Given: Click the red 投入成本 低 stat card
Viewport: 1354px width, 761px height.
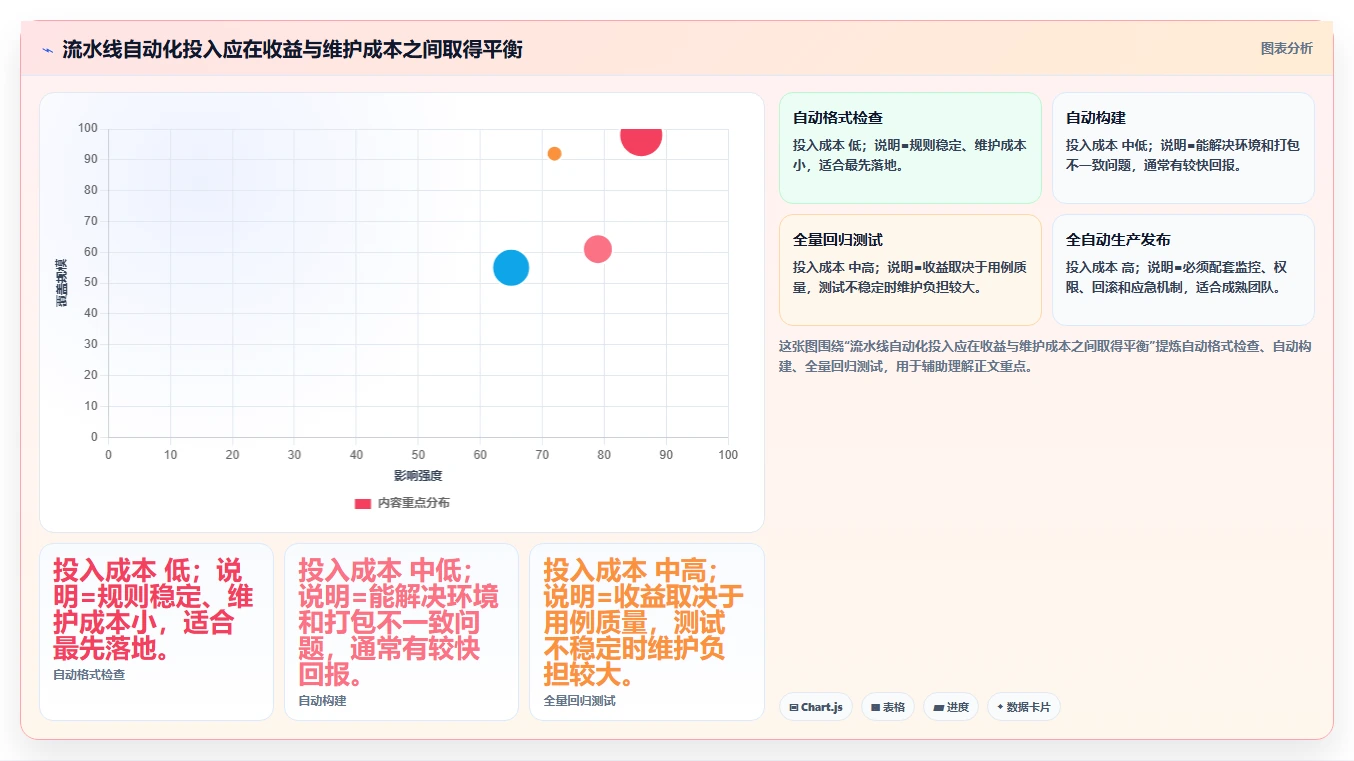Looking at the screenshot, I should tap(156, 632).
